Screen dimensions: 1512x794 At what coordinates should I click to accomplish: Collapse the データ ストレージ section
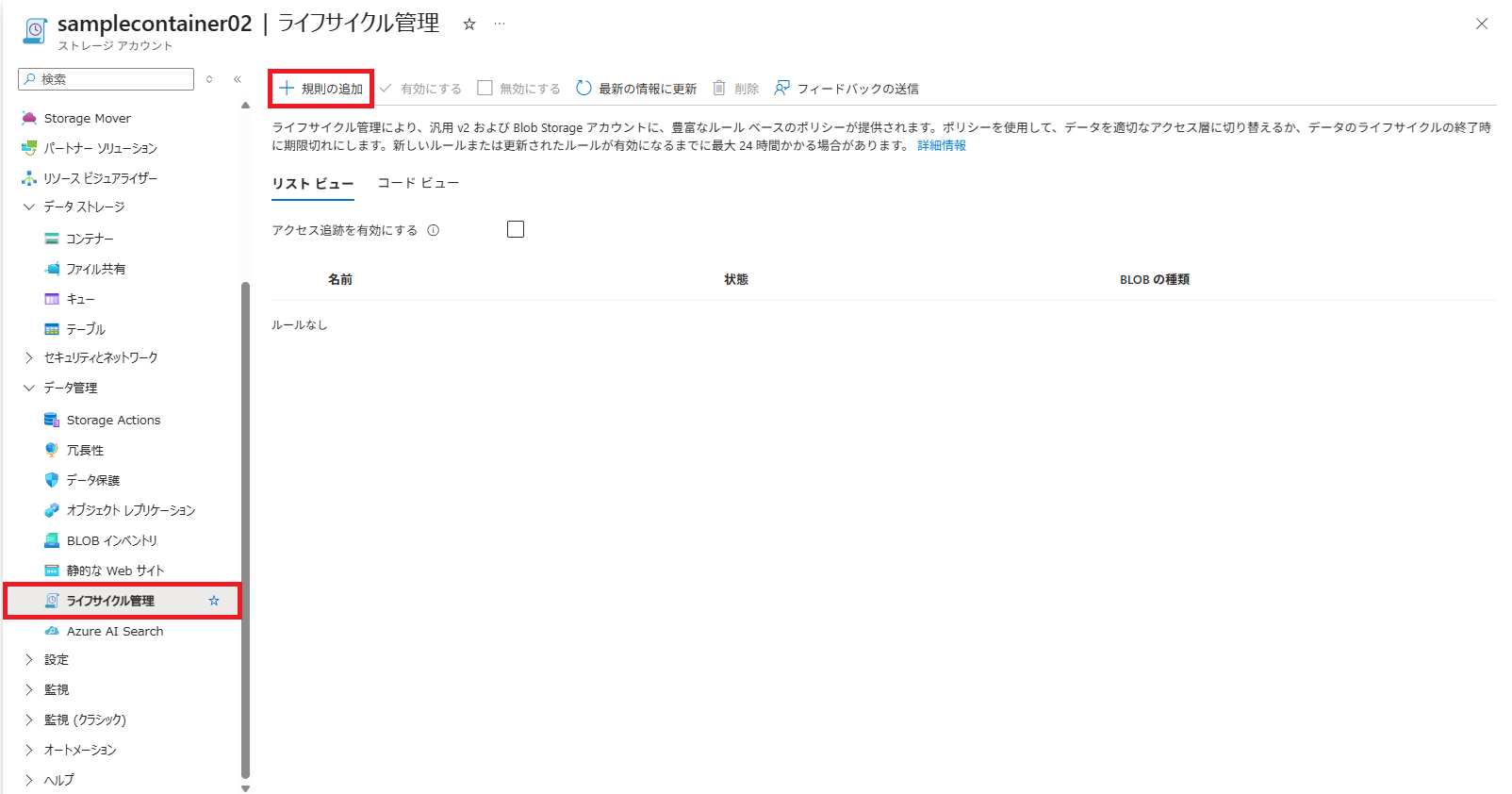coord(29,207)
